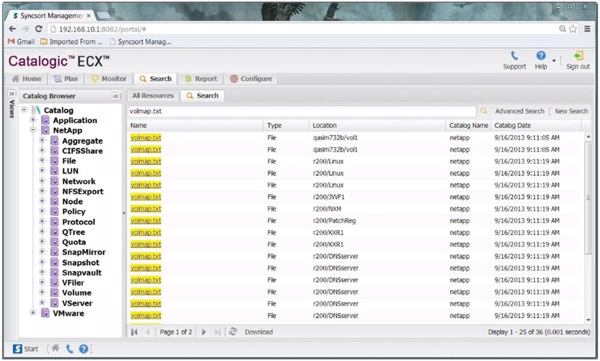The width and height of the screenshot is (600, 361).
Task: Sort by the Location column header
Action: tap(377, 125)
